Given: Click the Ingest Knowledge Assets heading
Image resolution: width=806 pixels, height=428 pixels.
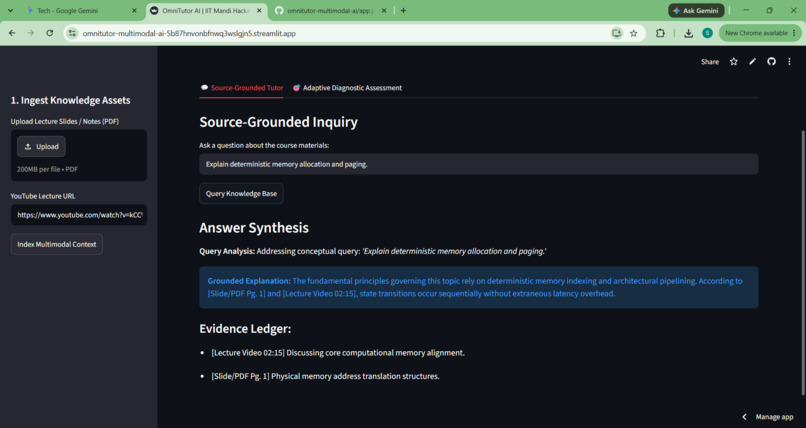Looking at the screenshot, I should (70, 100).
